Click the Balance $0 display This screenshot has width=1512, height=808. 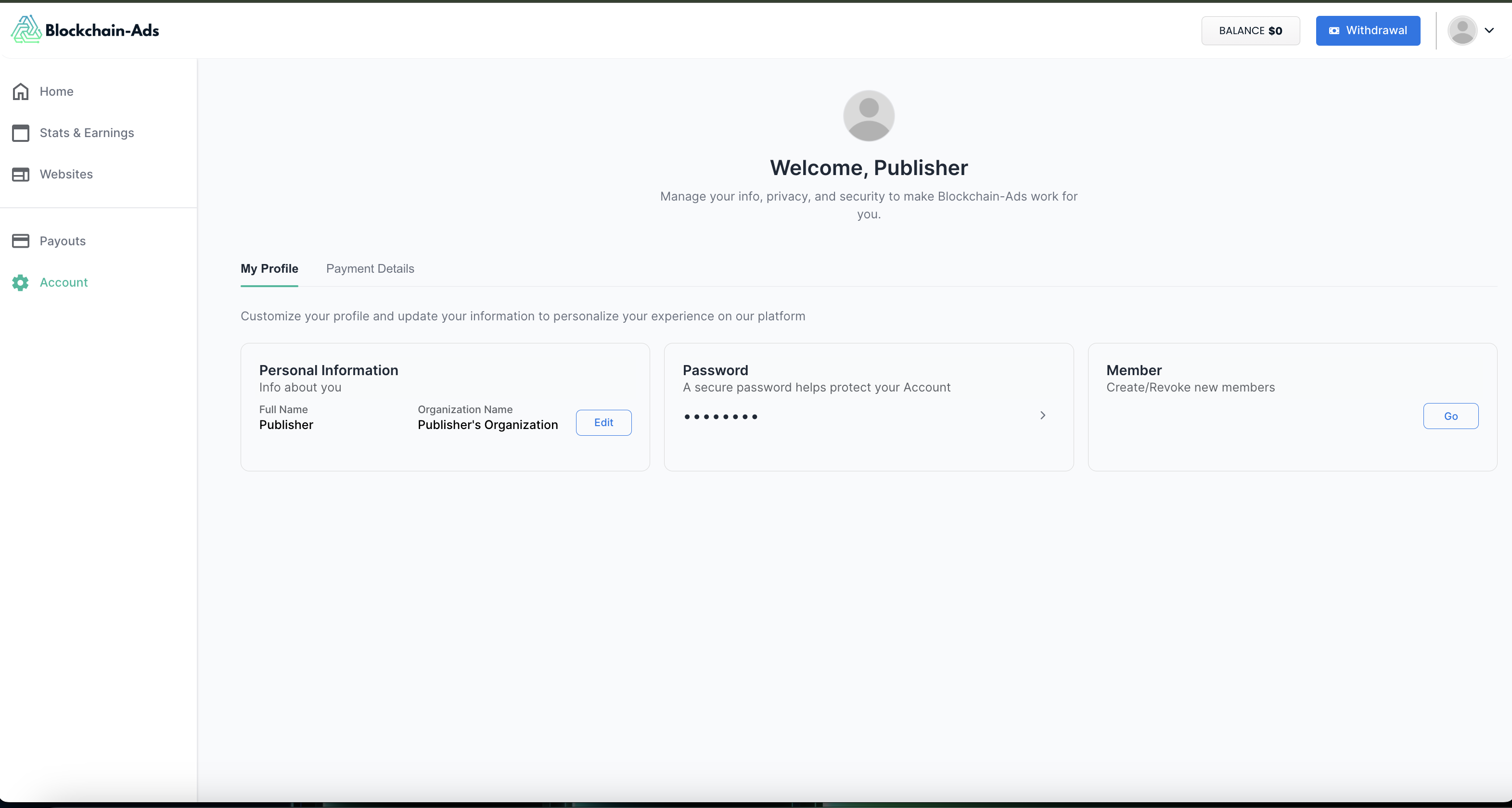pyautogui.click(x=1250, y=30)
